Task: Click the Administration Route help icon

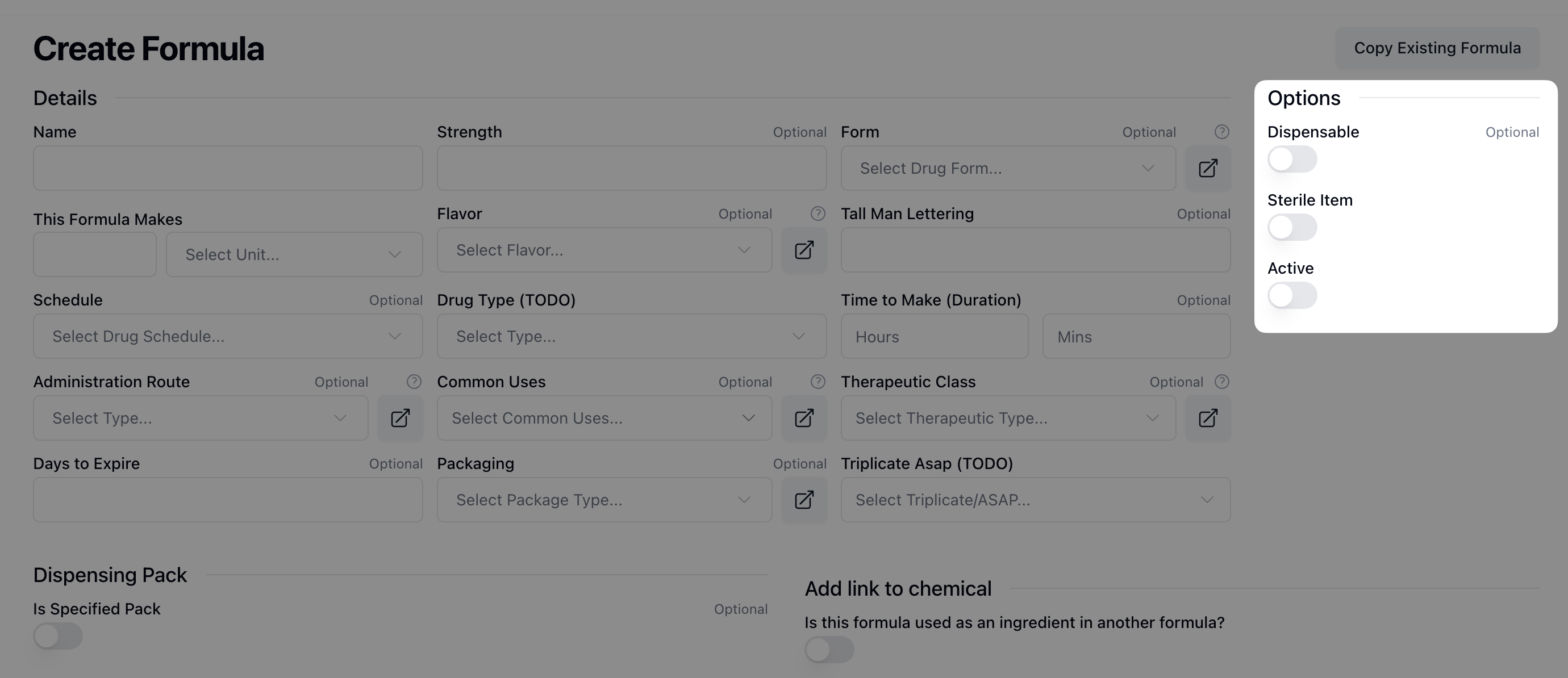Action: pyautogui.click(x=414, y=382)
